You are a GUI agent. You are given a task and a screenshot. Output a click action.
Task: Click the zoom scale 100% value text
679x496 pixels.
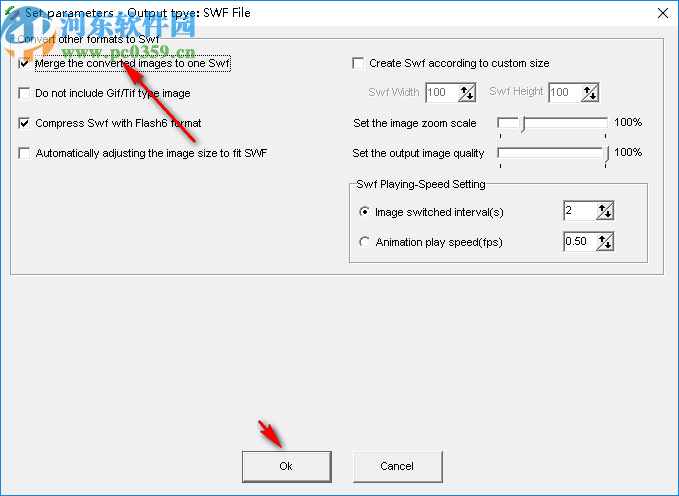pos(628,123)
